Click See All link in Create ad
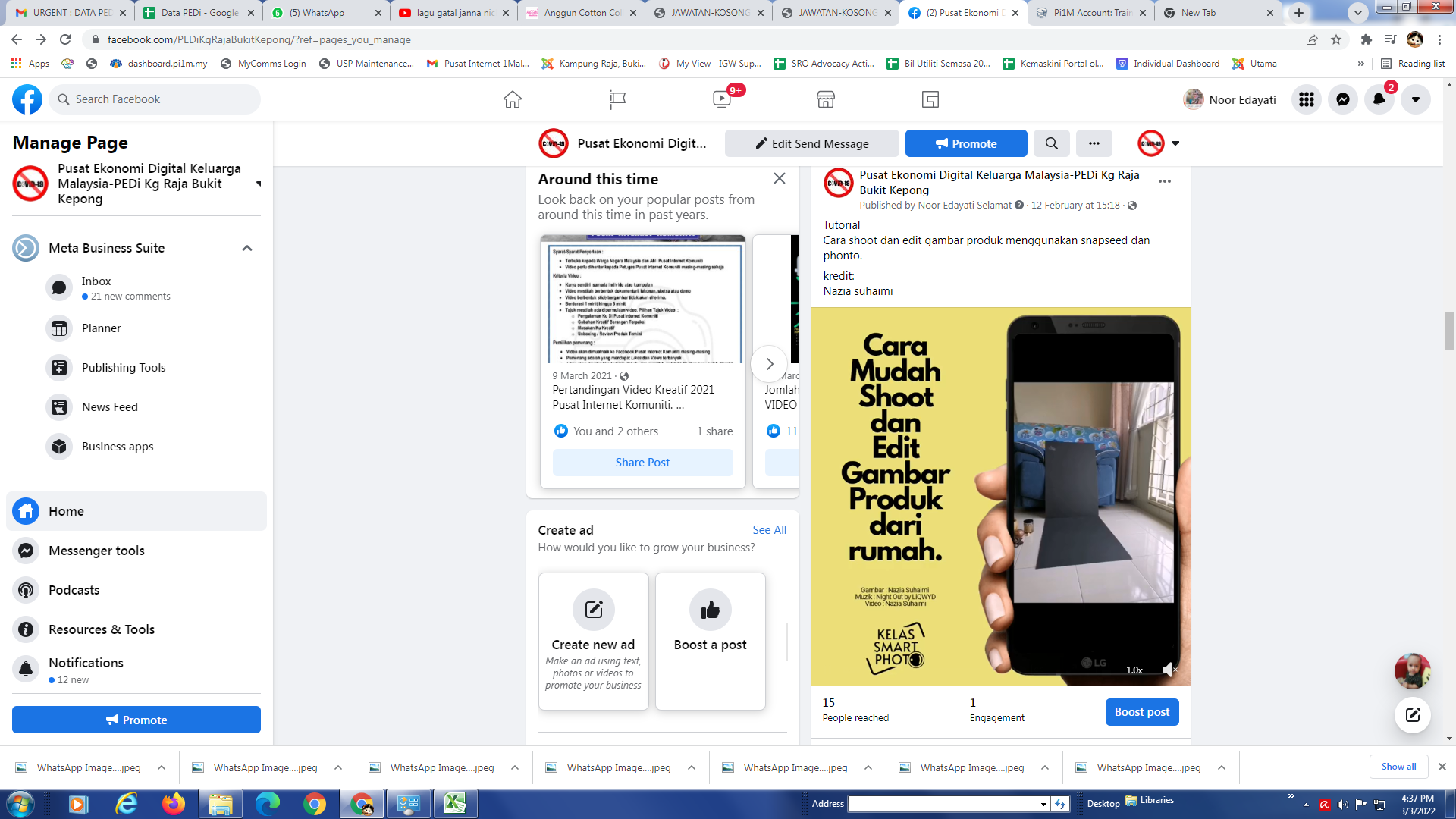1456x819 pixels. tap(769, 530)
